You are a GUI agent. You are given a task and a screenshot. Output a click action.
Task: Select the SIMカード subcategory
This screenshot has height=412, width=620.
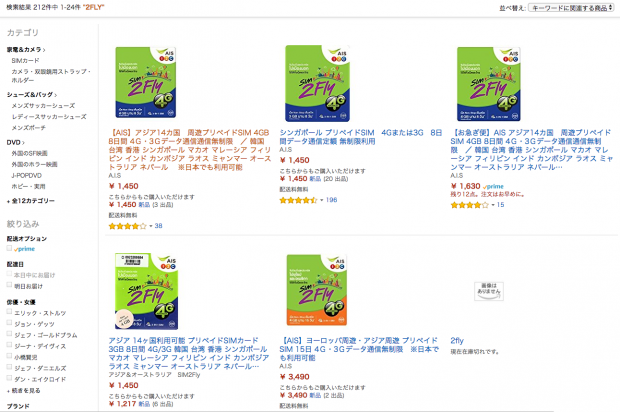point(25,60)
